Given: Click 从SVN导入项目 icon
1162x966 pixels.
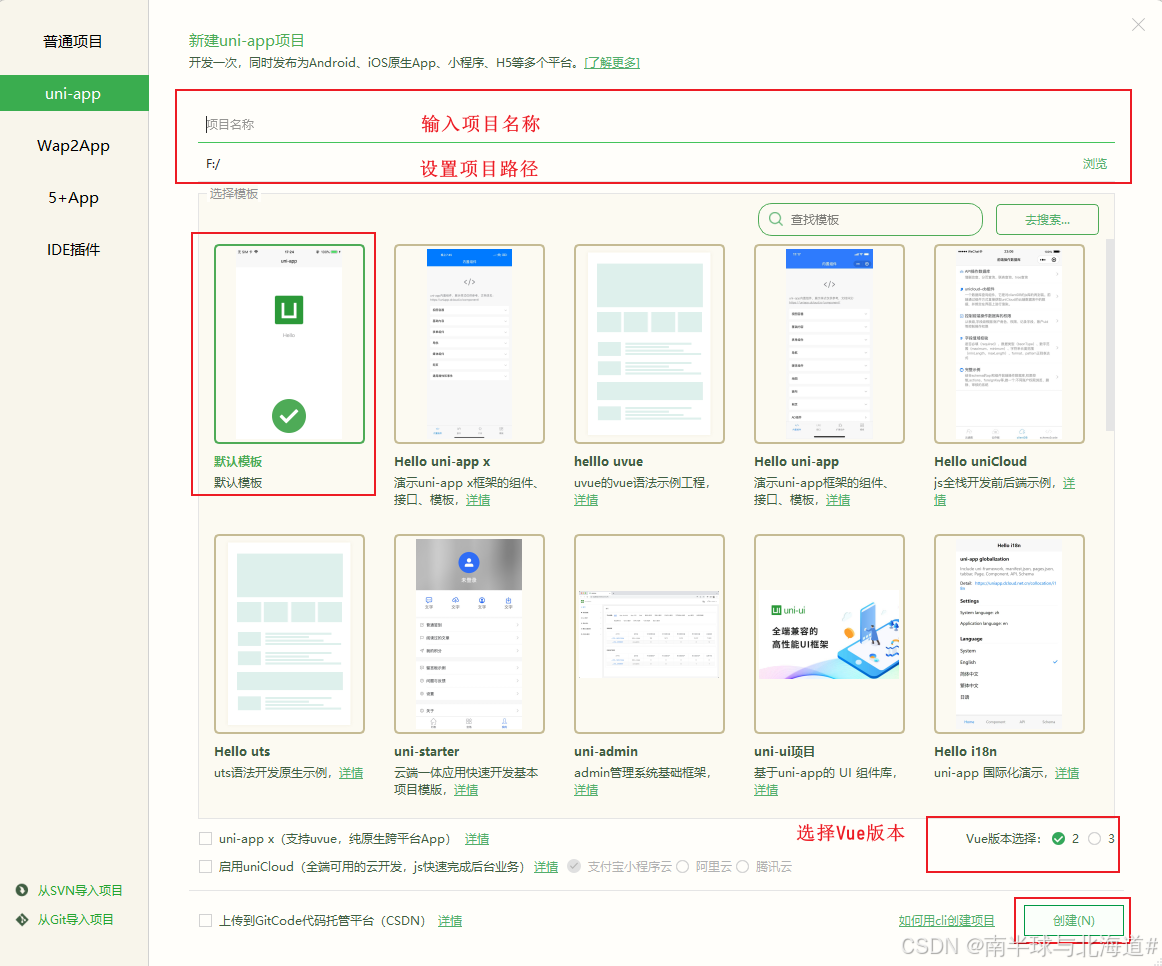Looking at the screenshot, I should click(x=22, y=890).
